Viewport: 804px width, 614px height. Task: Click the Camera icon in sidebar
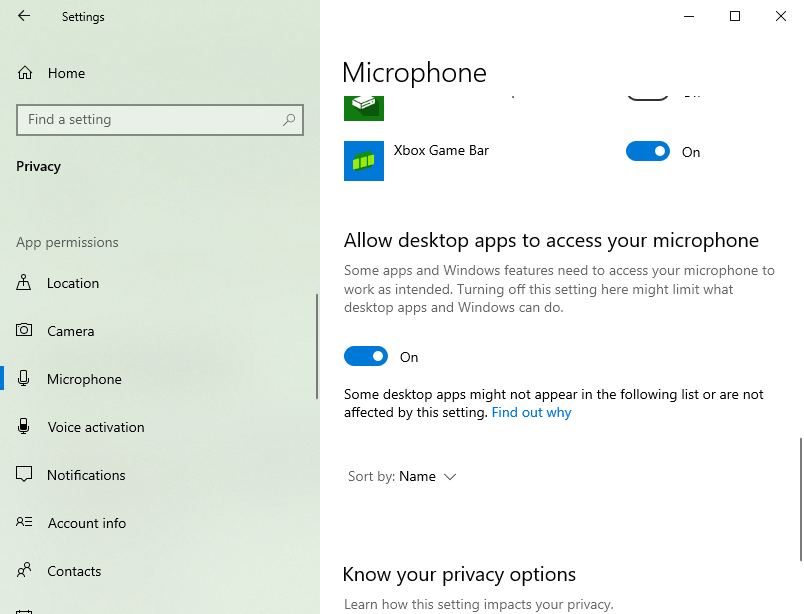tap(25, 331)
